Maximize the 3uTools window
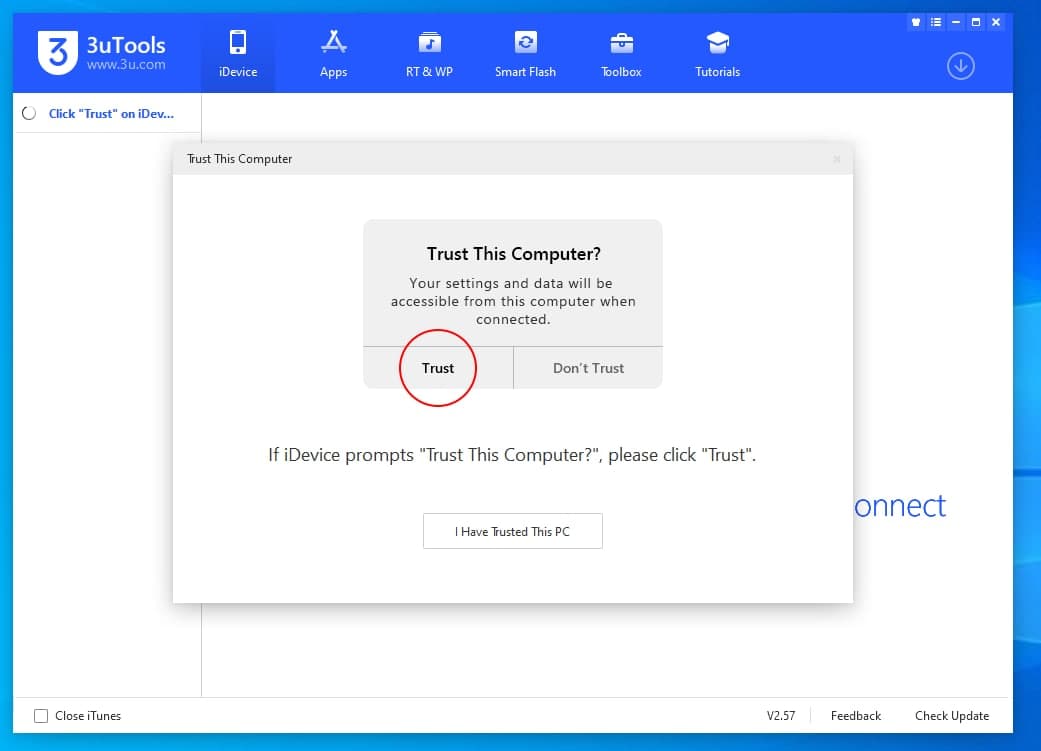The image size is (1041, 751). [x=976, y=22]
